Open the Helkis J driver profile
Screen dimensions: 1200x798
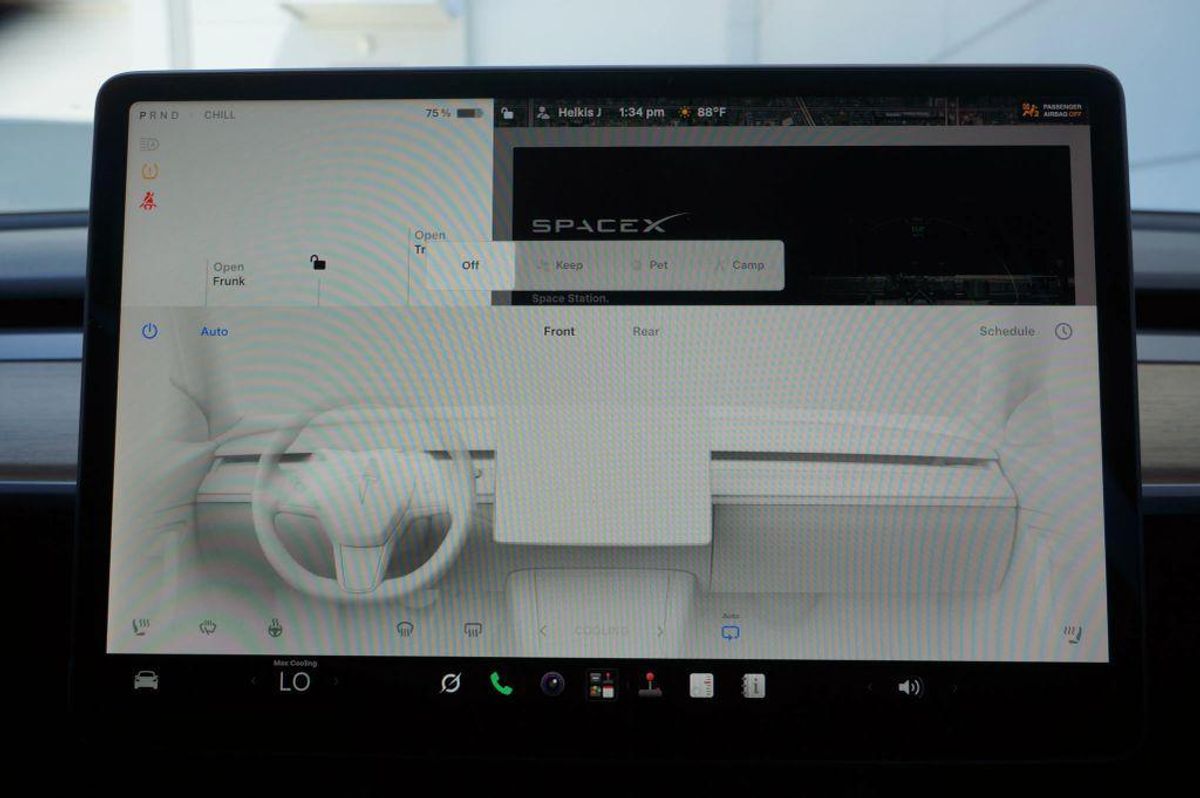569,113
